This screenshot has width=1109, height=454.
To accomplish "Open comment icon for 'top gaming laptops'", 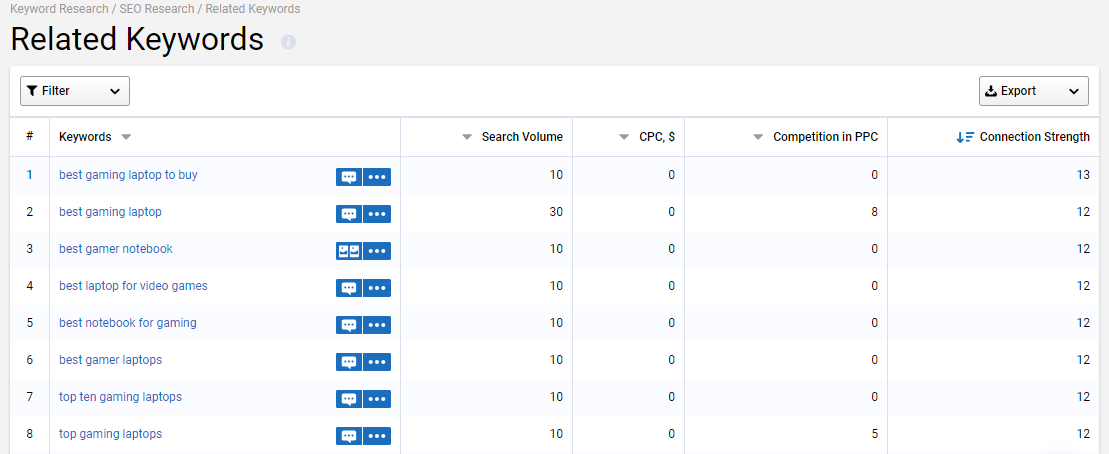I will 349,436.
